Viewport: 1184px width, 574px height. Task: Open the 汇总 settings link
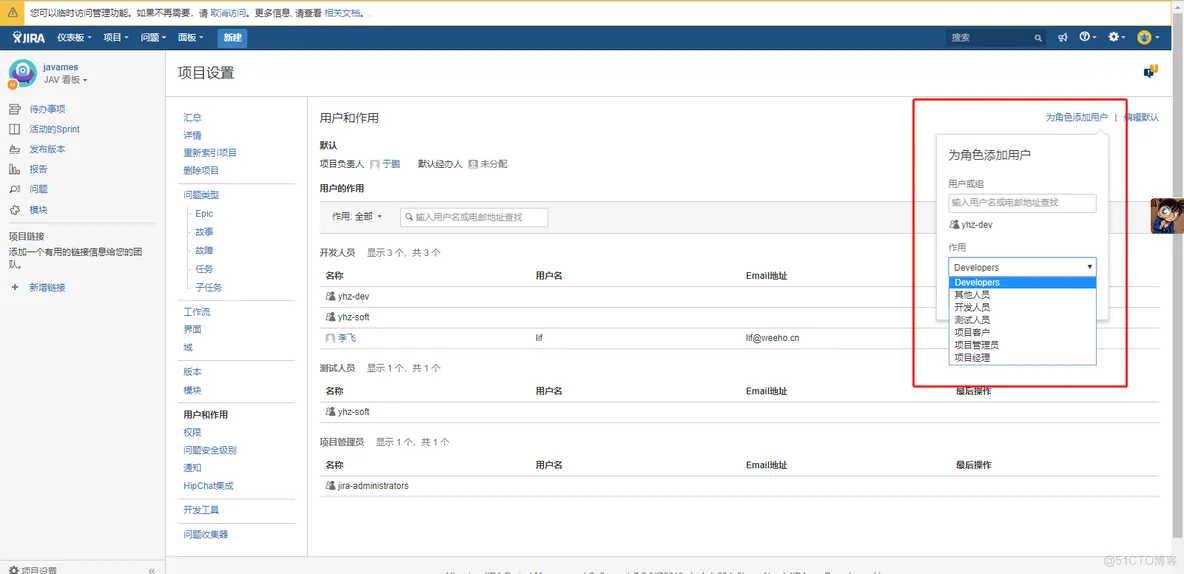coord(193,118)
